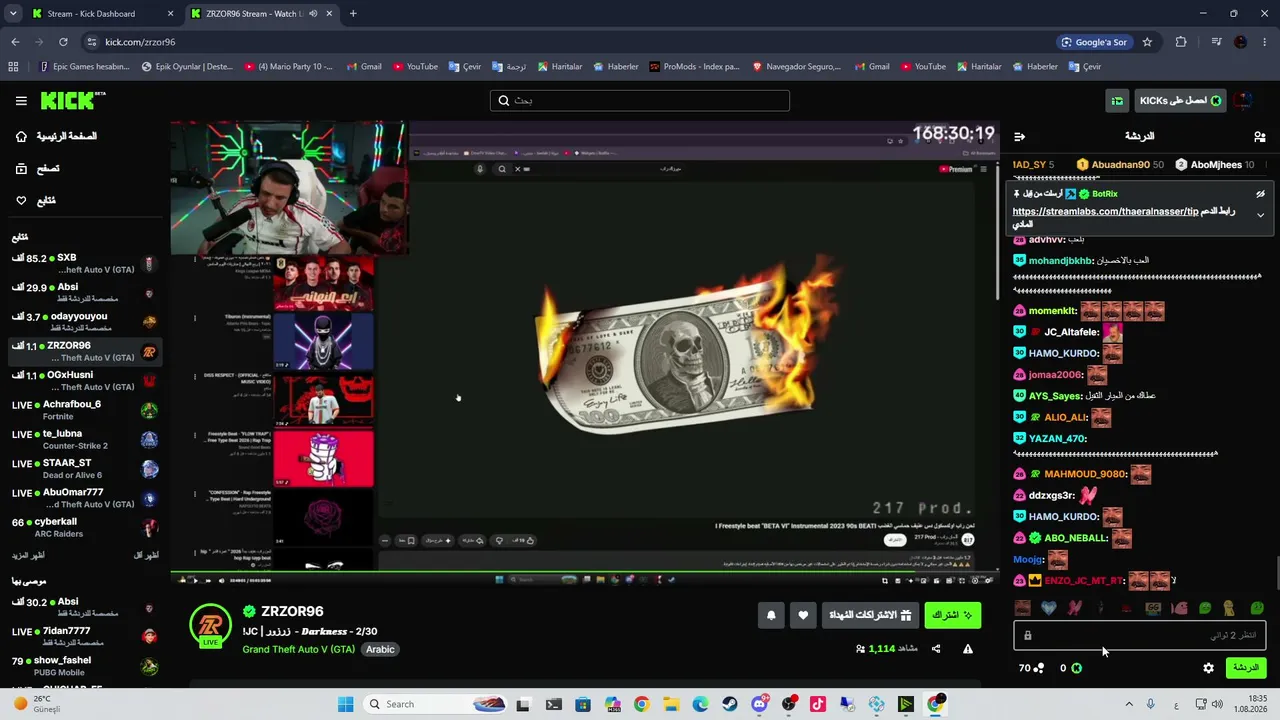Open the Kick sidebar hamburger menu
This screenshot has width=1280, height=720.
[21, 101]
